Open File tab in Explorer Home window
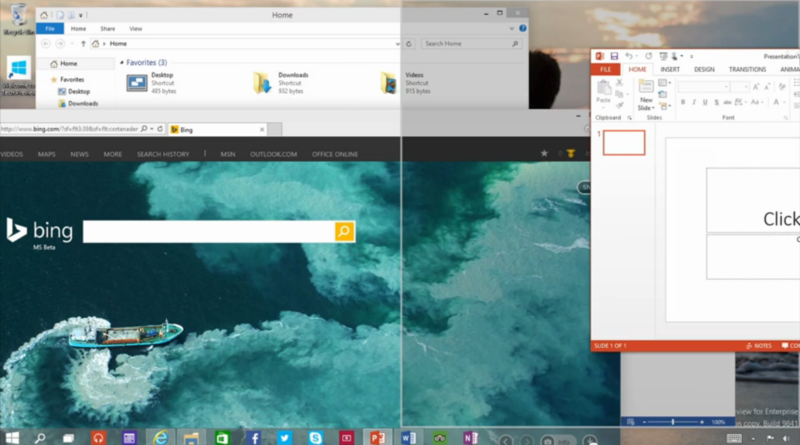Viewport: 800px width, 445px height. point(50,29)
